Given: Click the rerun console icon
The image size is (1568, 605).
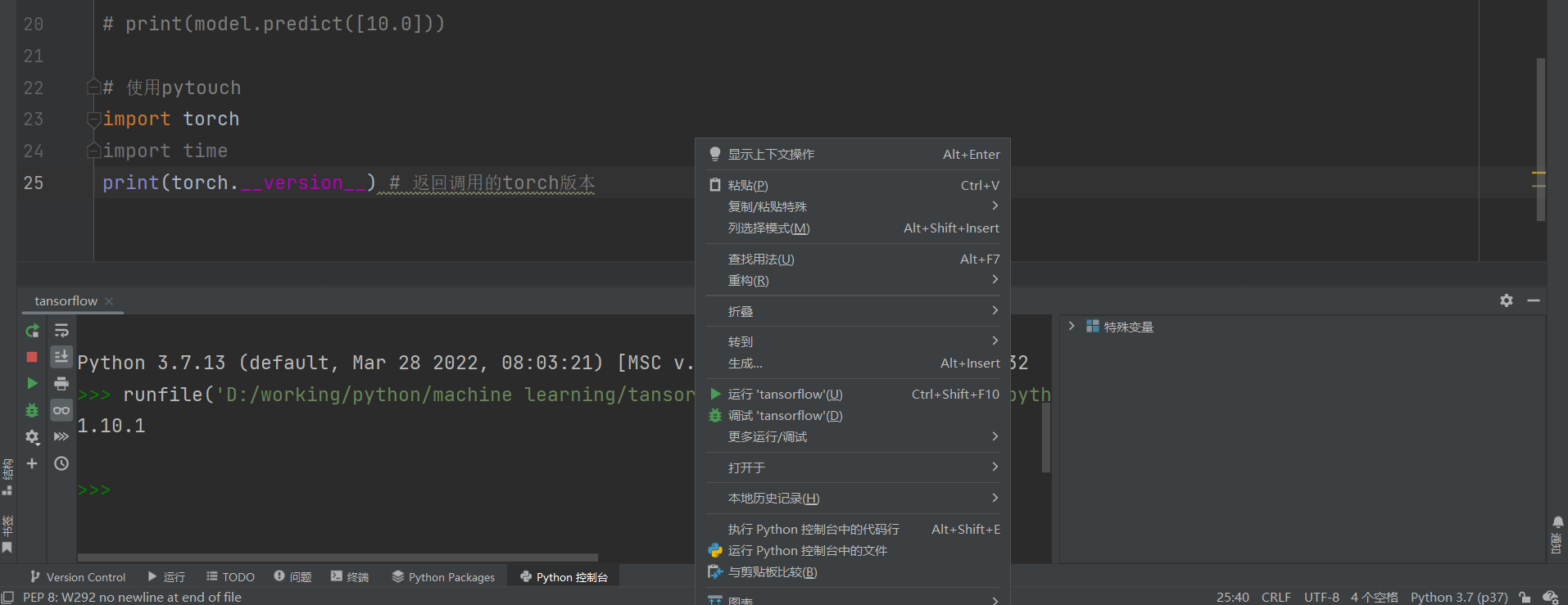Looking at the screenshot, I should pos(32,331).
